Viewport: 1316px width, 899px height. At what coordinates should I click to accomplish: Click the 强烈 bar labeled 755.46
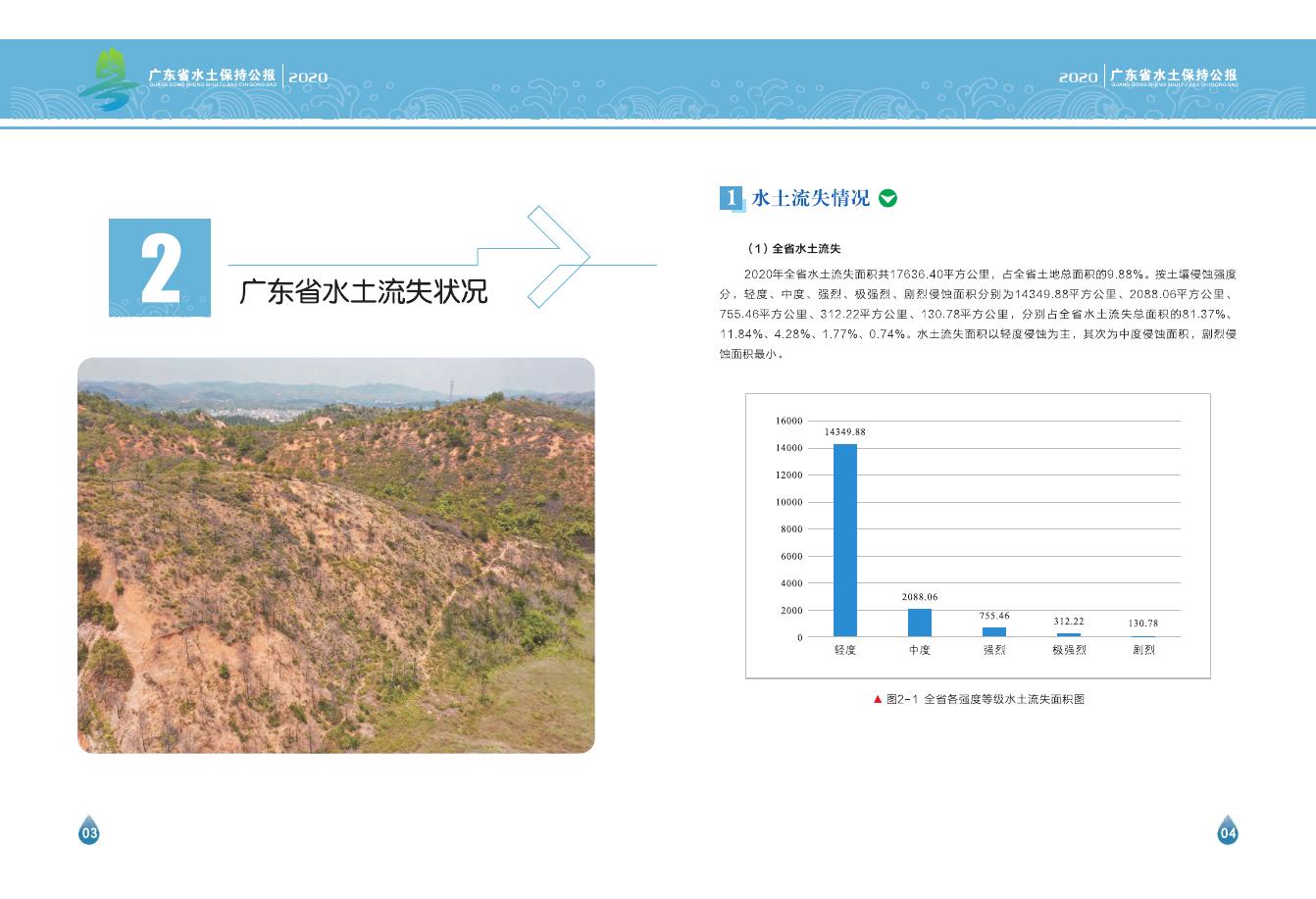(993, 631)
